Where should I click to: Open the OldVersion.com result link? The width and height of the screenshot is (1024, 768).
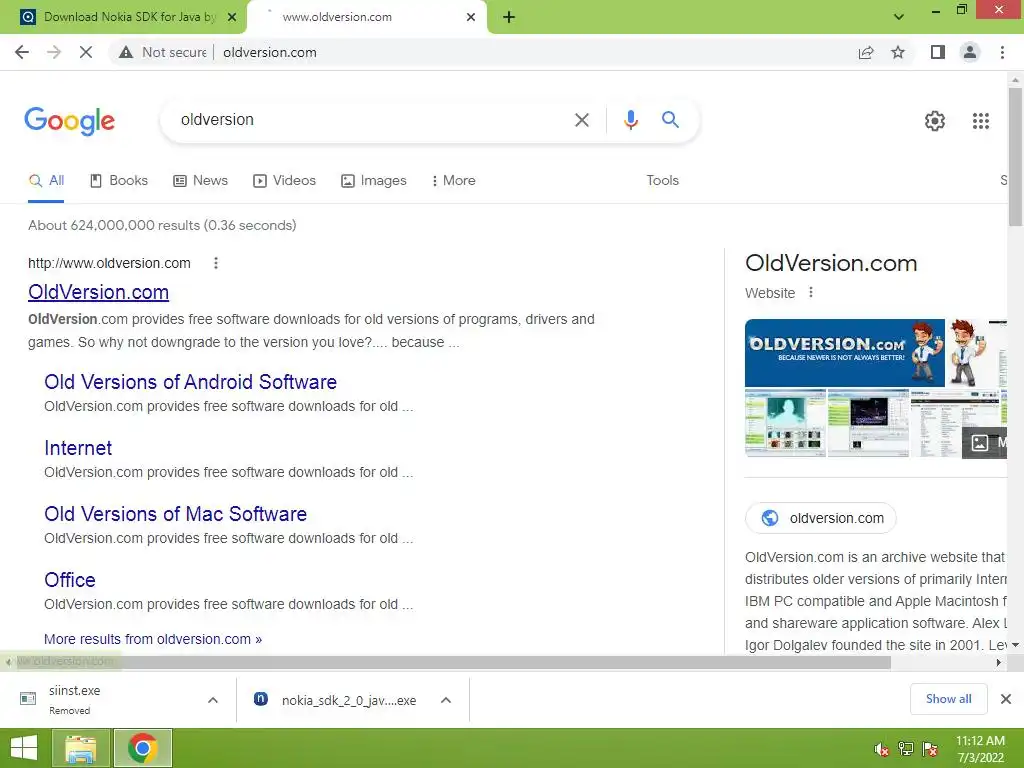click(x=99, y=292)
